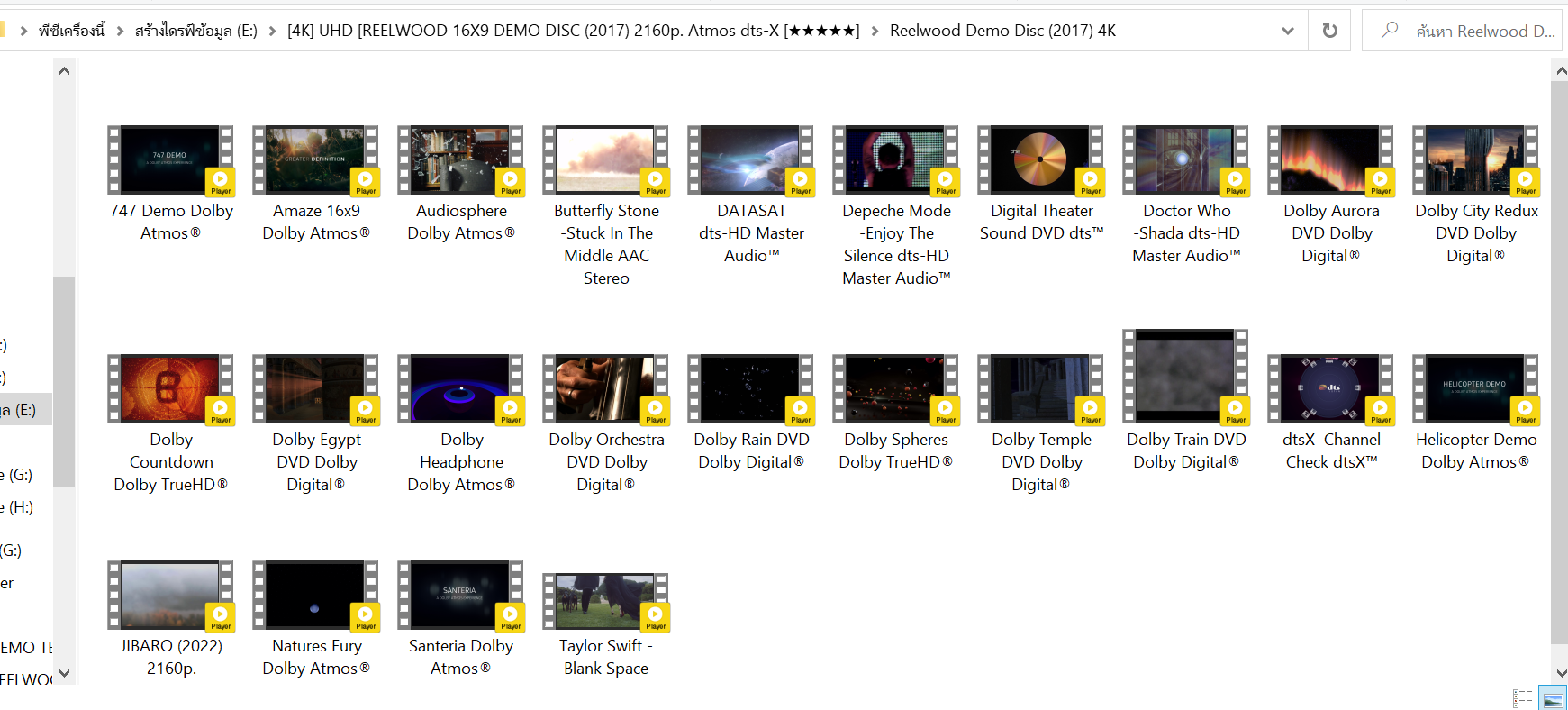The height and width of the screenshot is (710, 1568).
Task: Click the "Helicopter Demo Dolby Atmos" file name
Action: [1476, 451]
